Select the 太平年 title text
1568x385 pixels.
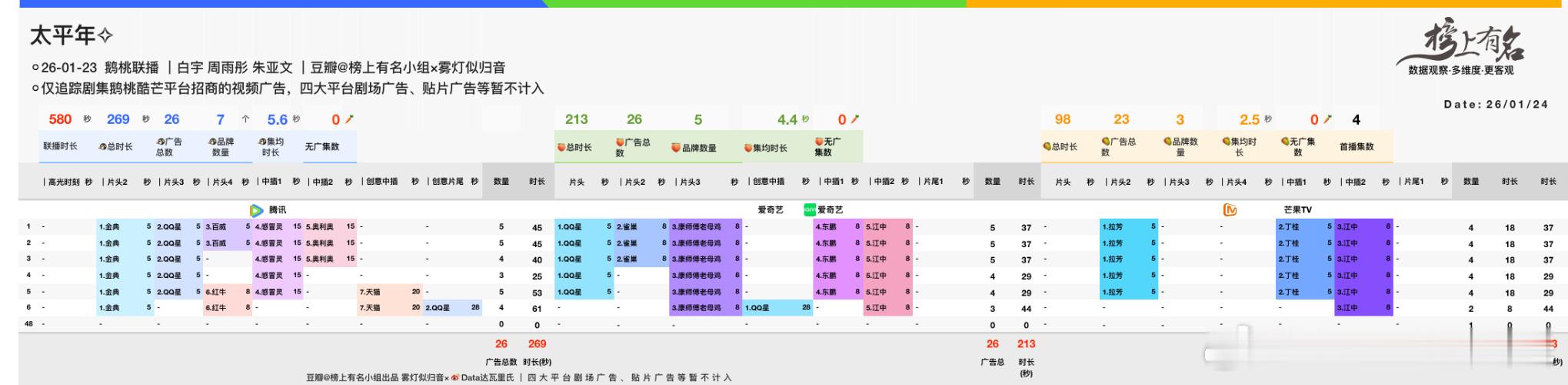click(62, 35)
